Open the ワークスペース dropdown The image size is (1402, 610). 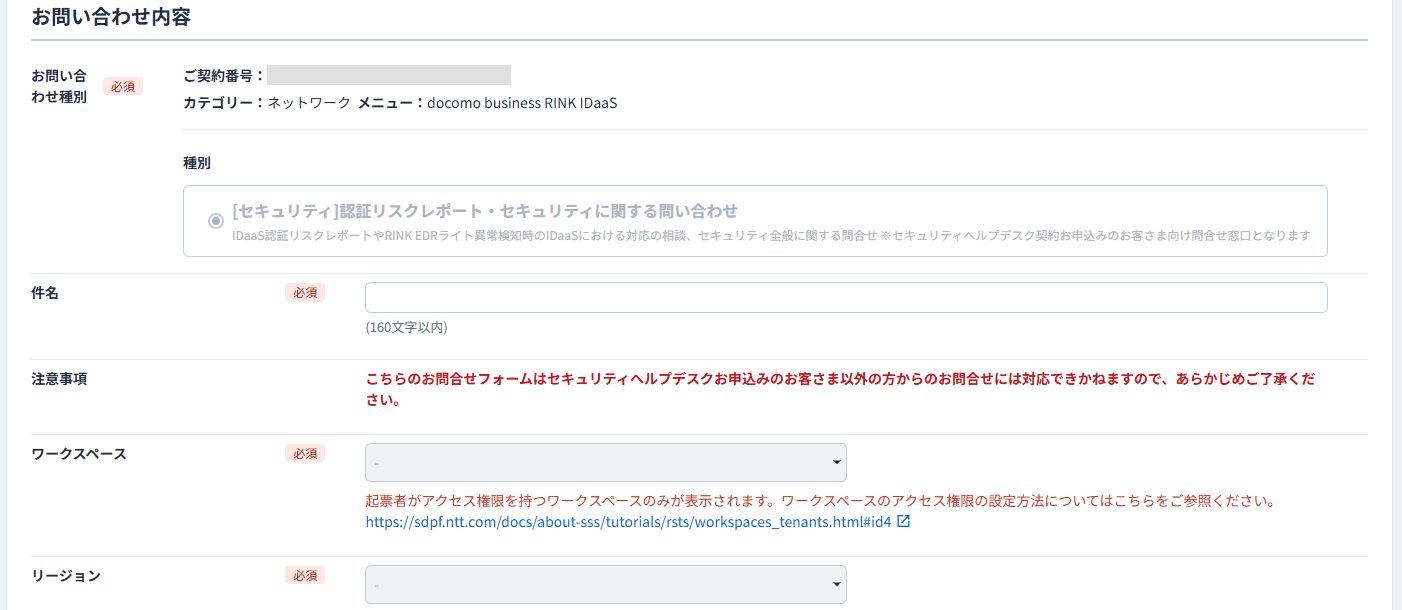coord(606,463)
